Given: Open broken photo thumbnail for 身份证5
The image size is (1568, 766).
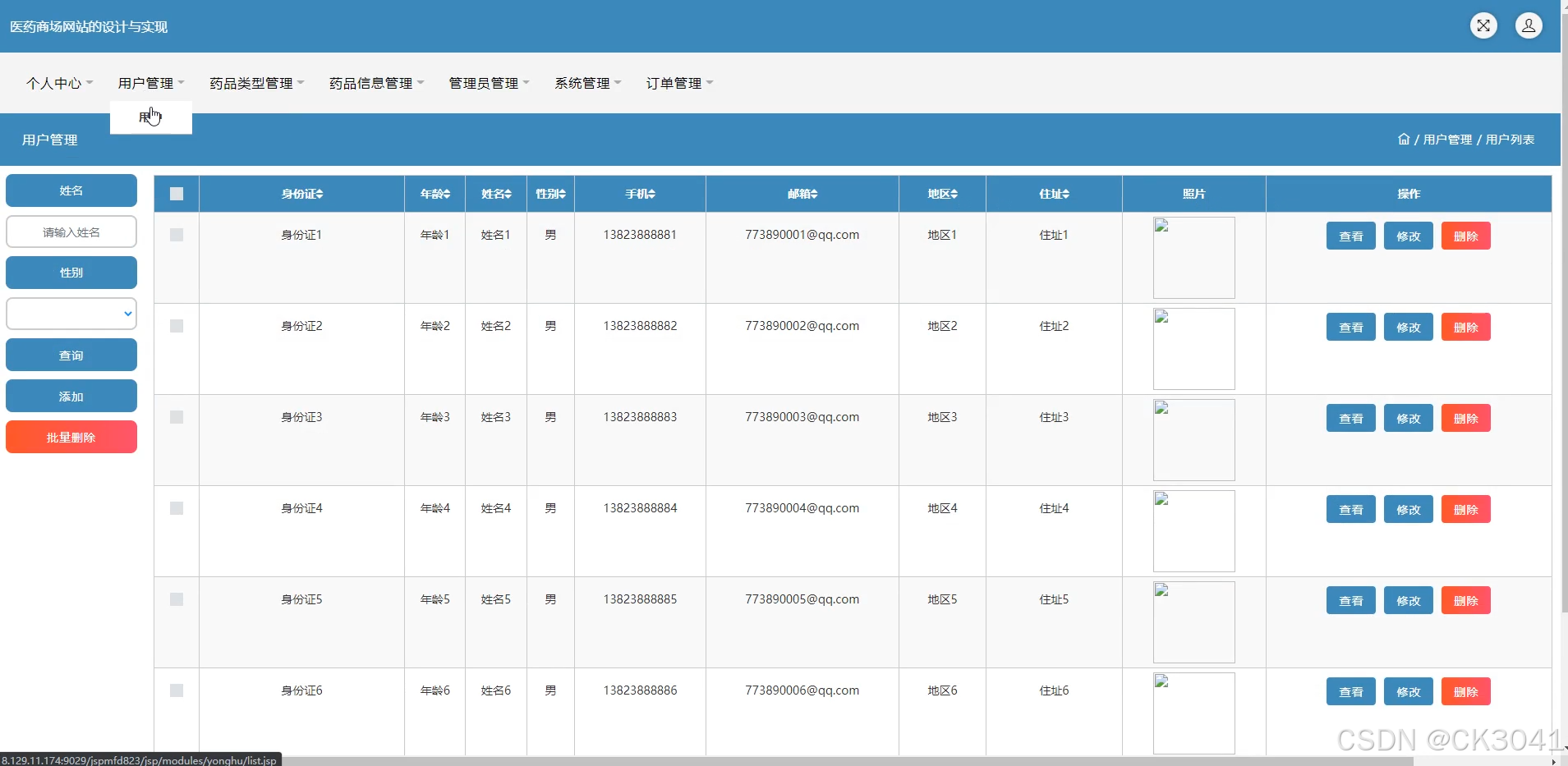Looking at the screenshot, I should 1193,622.
